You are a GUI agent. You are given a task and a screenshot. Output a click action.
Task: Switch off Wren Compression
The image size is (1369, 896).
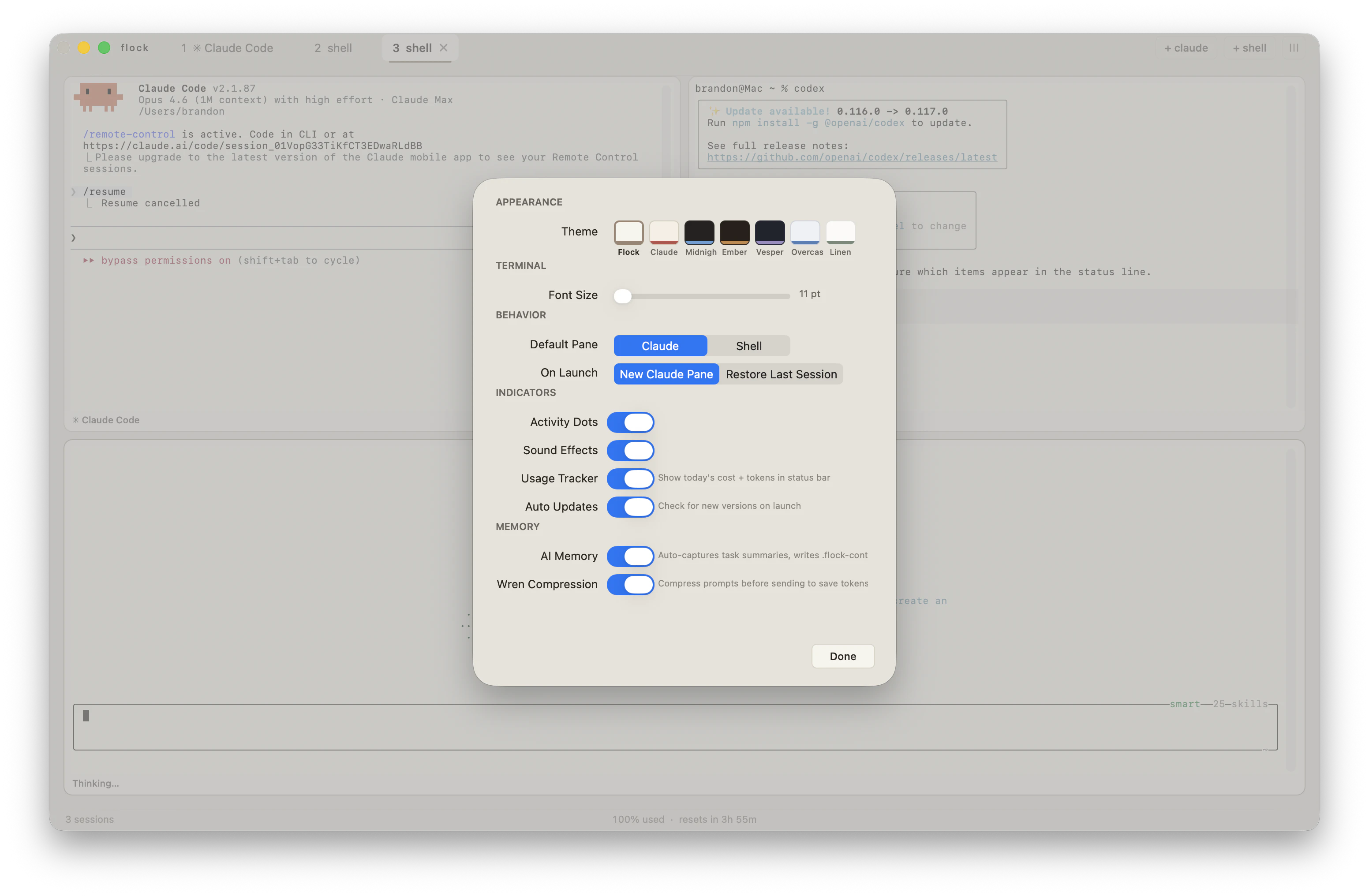pos(630,584)
